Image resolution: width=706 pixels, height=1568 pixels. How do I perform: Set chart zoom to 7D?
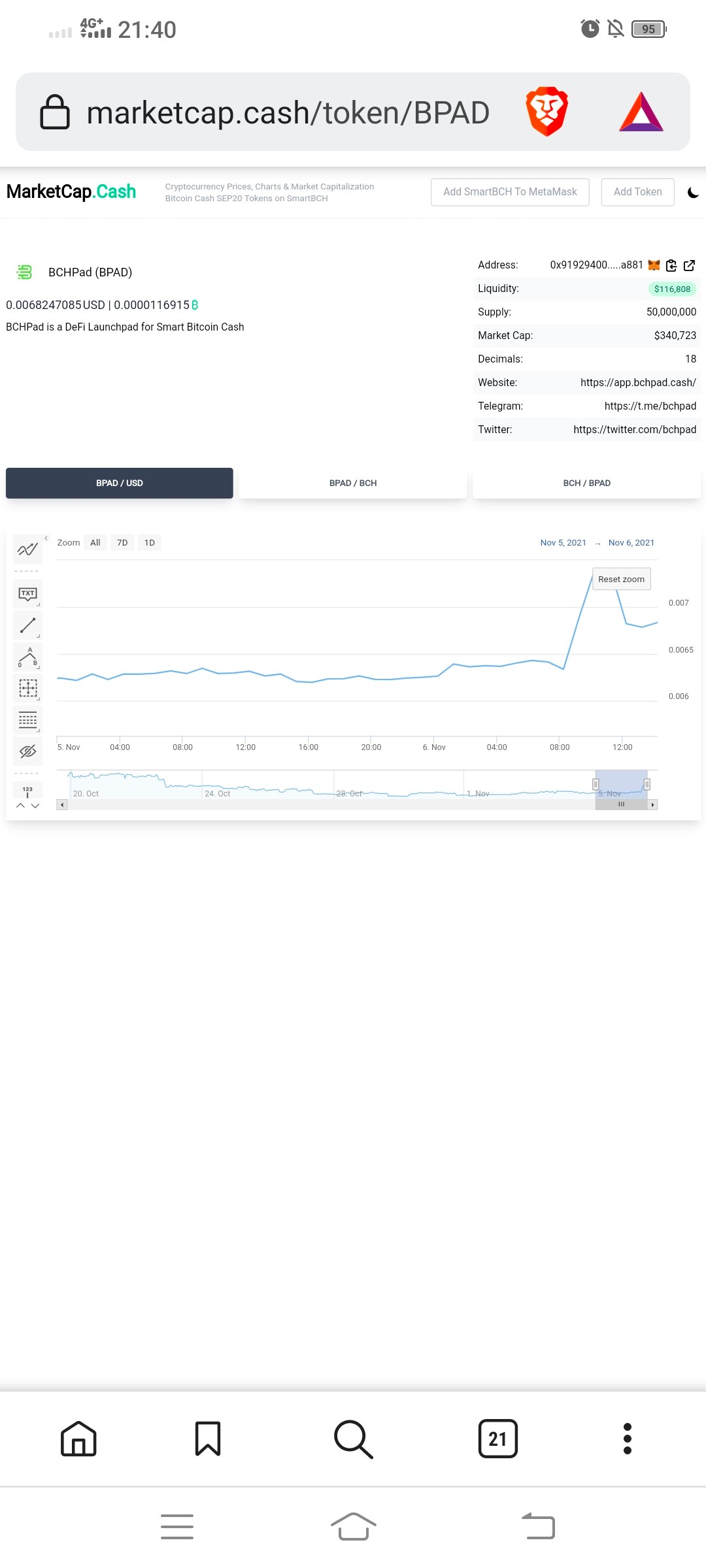click(122, 543)
